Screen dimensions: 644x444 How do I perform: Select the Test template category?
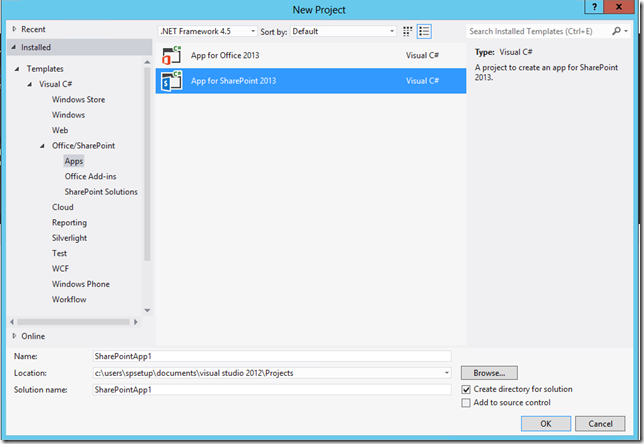(x=59, y=253)
